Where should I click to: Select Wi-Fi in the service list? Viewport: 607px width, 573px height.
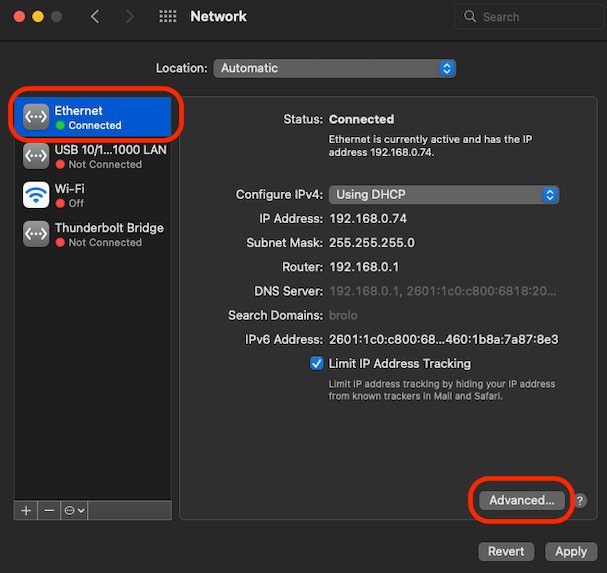[93, 195]
